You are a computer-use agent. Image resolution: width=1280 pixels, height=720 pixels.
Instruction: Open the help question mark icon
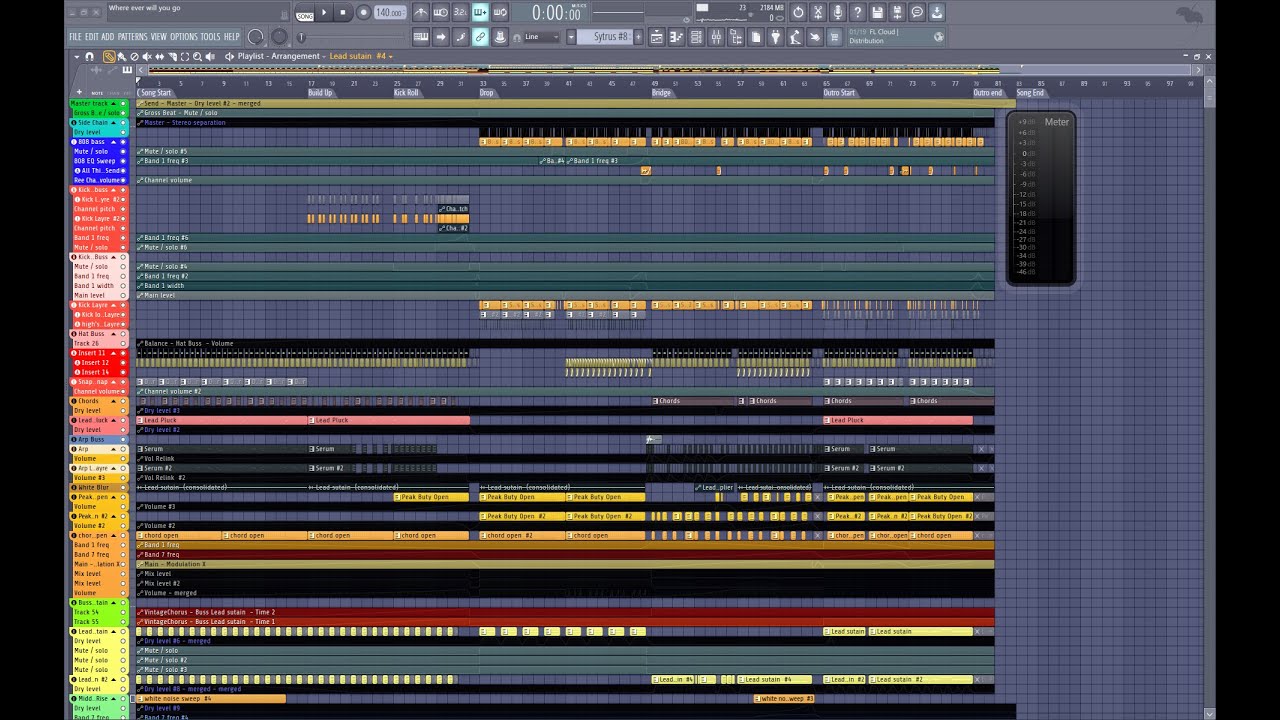point(857,12)
